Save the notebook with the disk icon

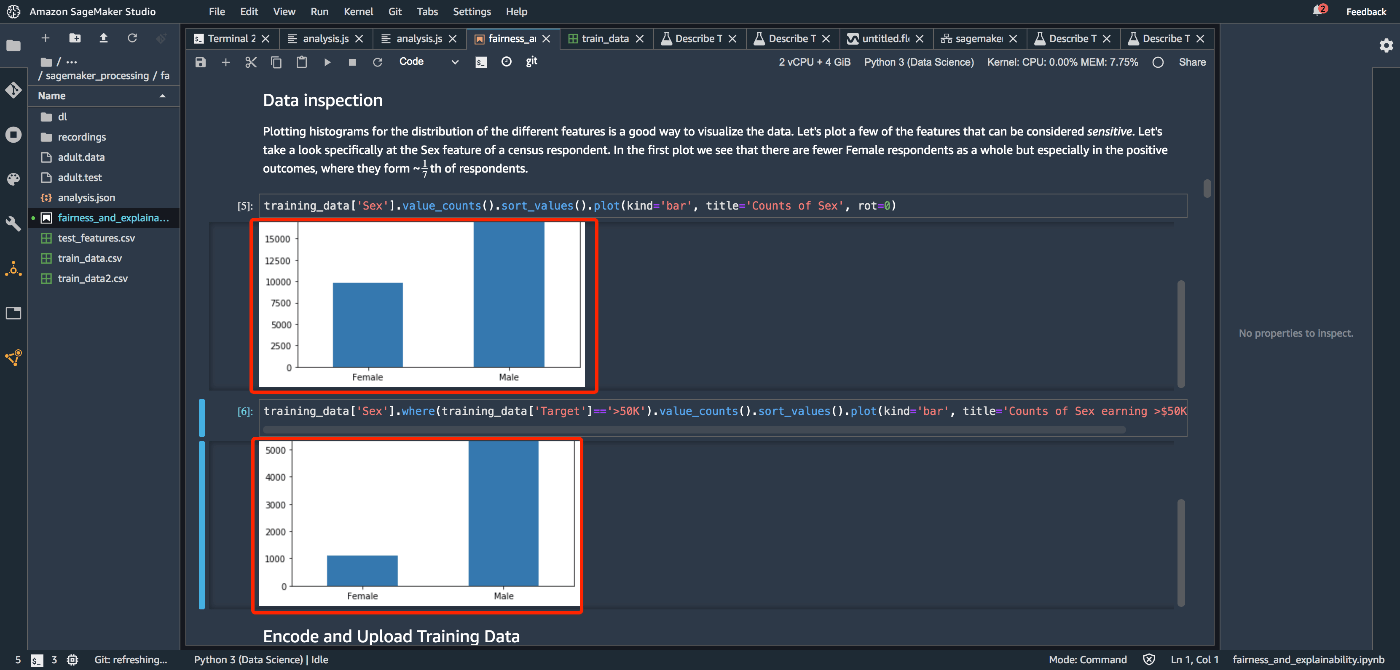[200, 62]
